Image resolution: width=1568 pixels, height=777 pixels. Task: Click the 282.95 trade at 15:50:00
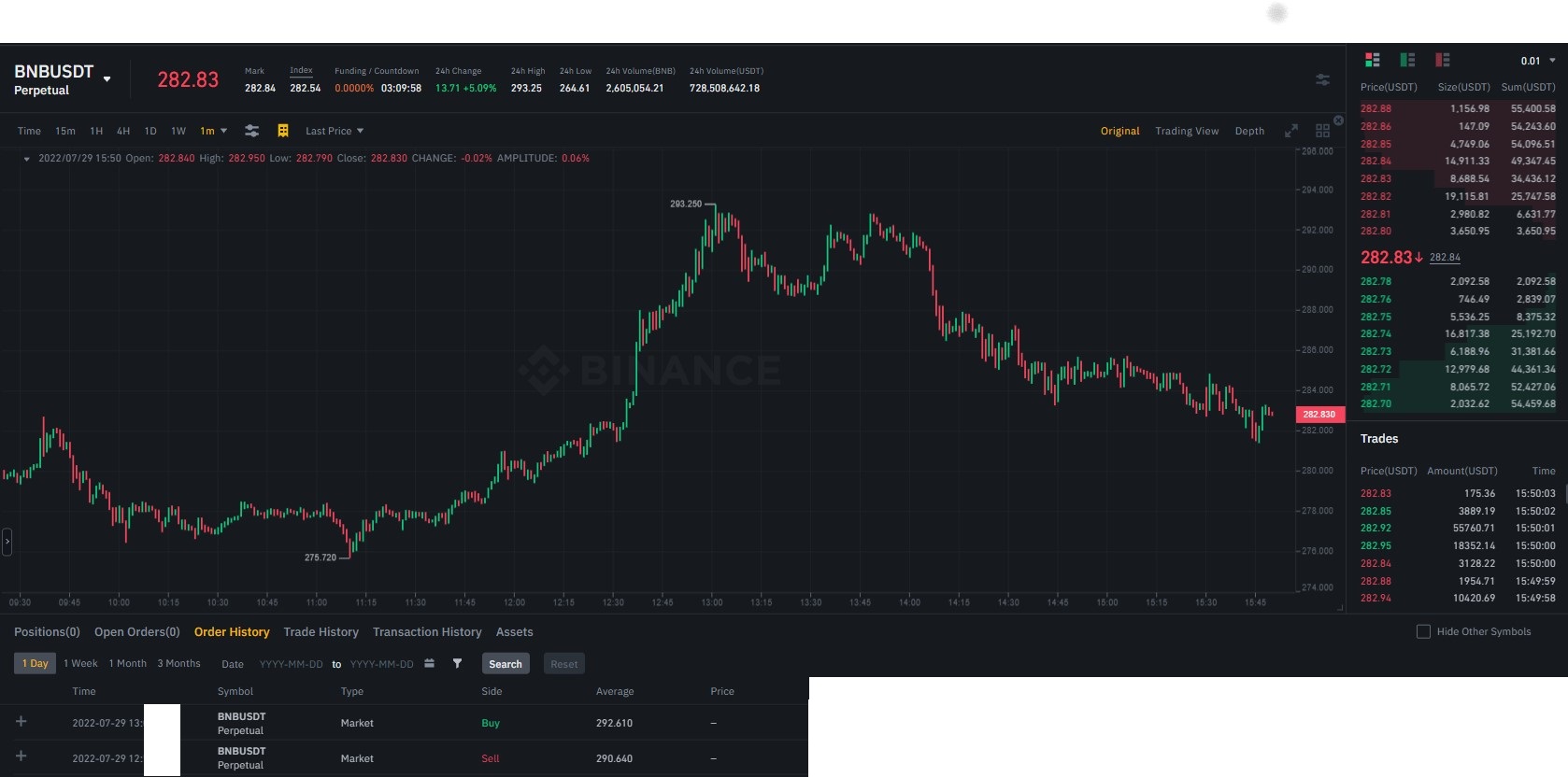(1458, 545)
